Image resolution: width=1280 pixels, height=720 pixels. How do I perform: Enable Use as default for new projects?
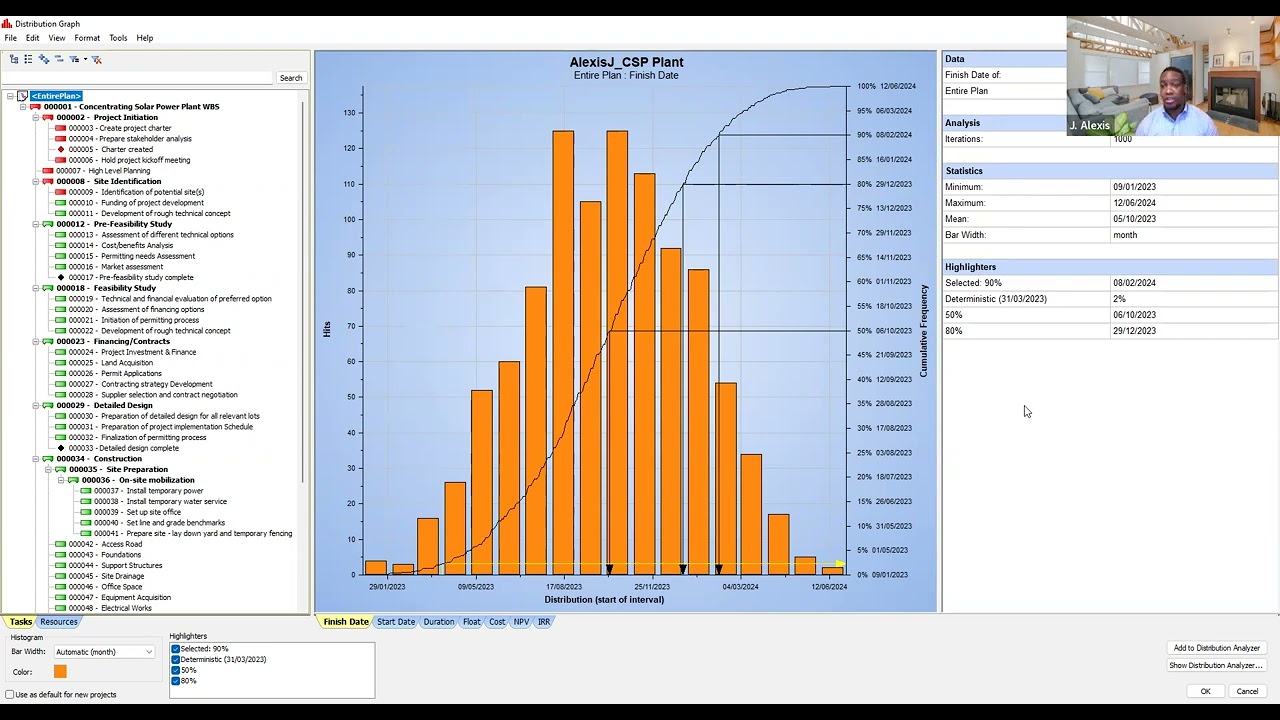click(x=9, y=695)
